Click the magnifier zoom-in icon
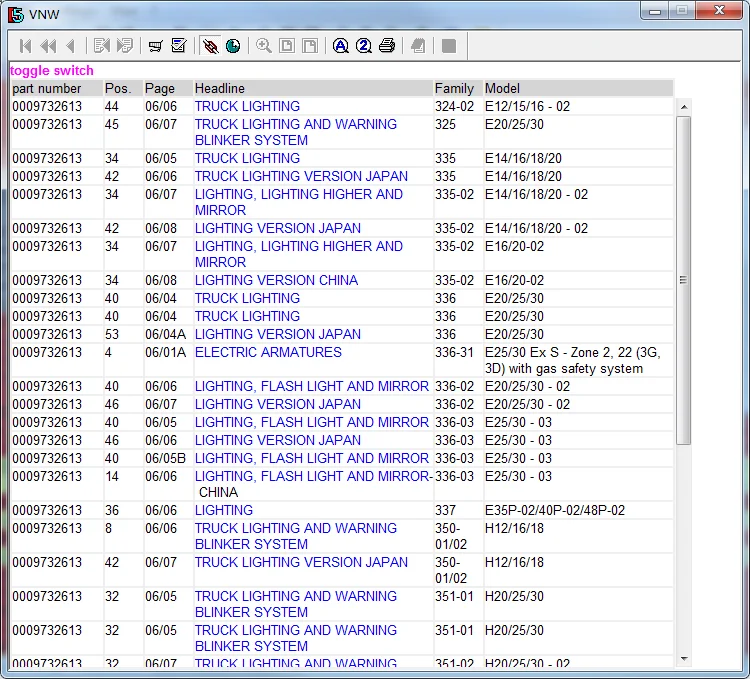 [264, 46]
